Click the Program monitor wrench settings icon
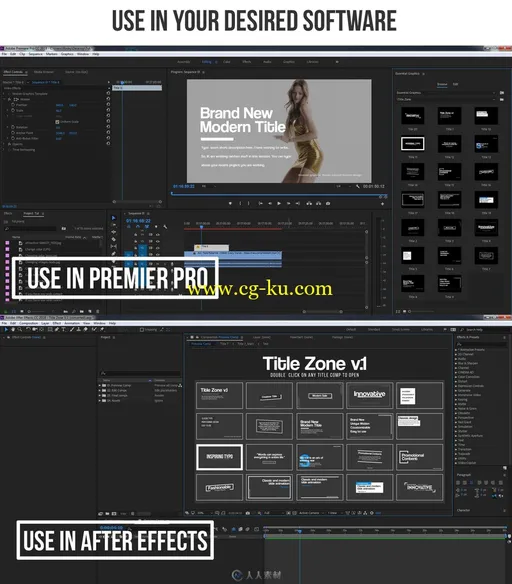512x584 pixels. tap(358, 186)
